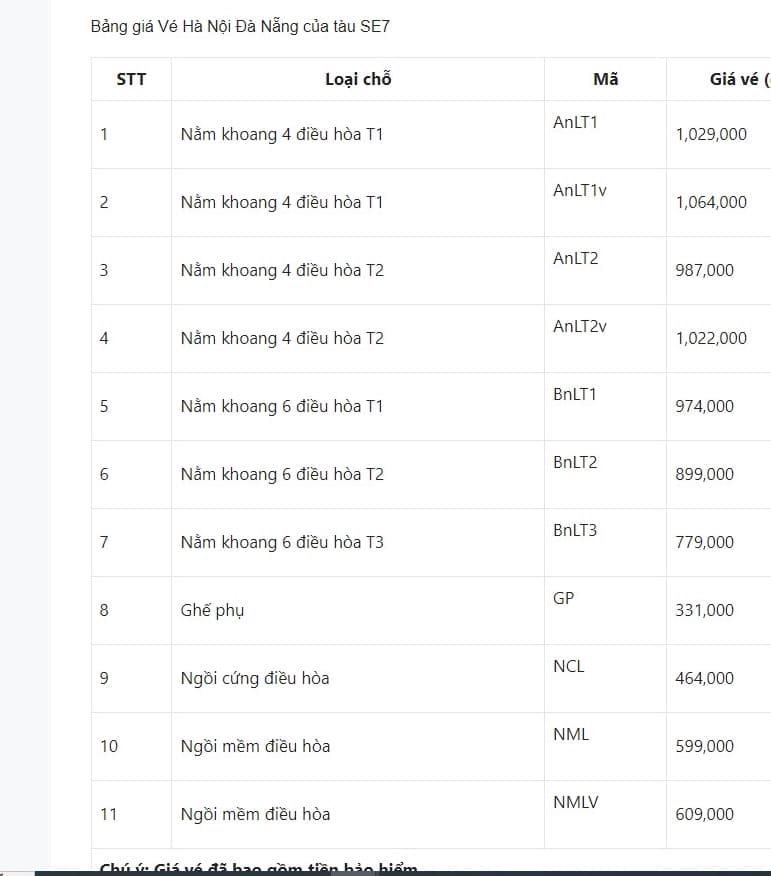
Task: Select the NCL code cell
Action: 569,666
